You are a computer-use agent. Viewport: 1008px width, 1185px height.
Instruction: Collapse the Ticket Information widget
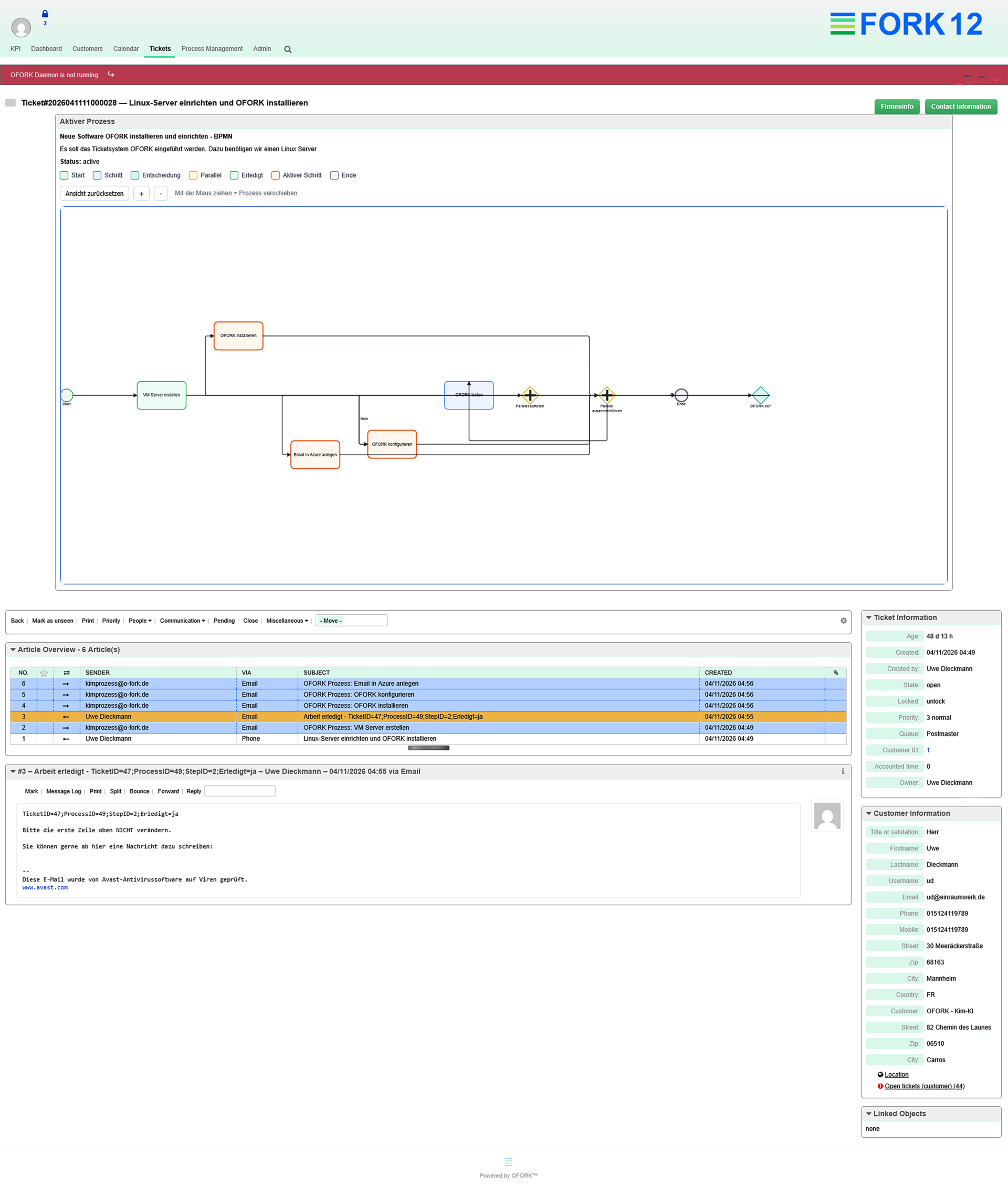click(868, 617)
